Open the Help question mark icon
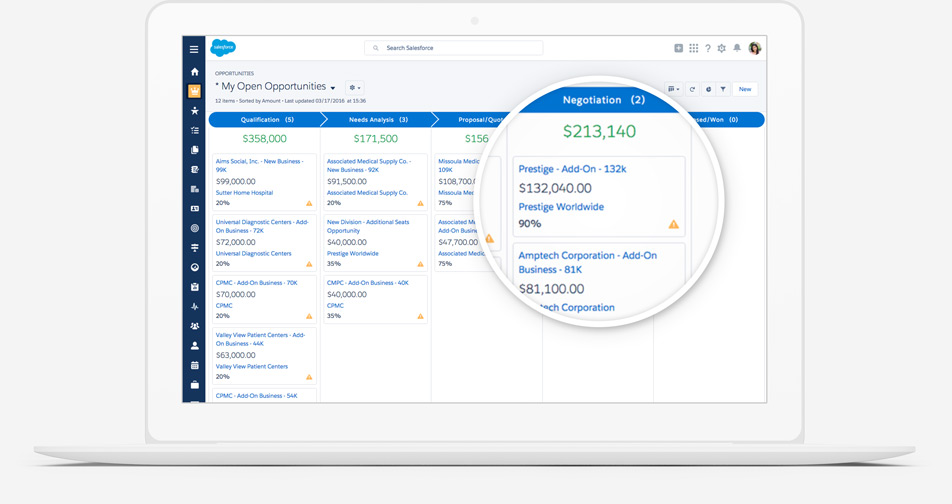952x504 pixels. [707, 48]
